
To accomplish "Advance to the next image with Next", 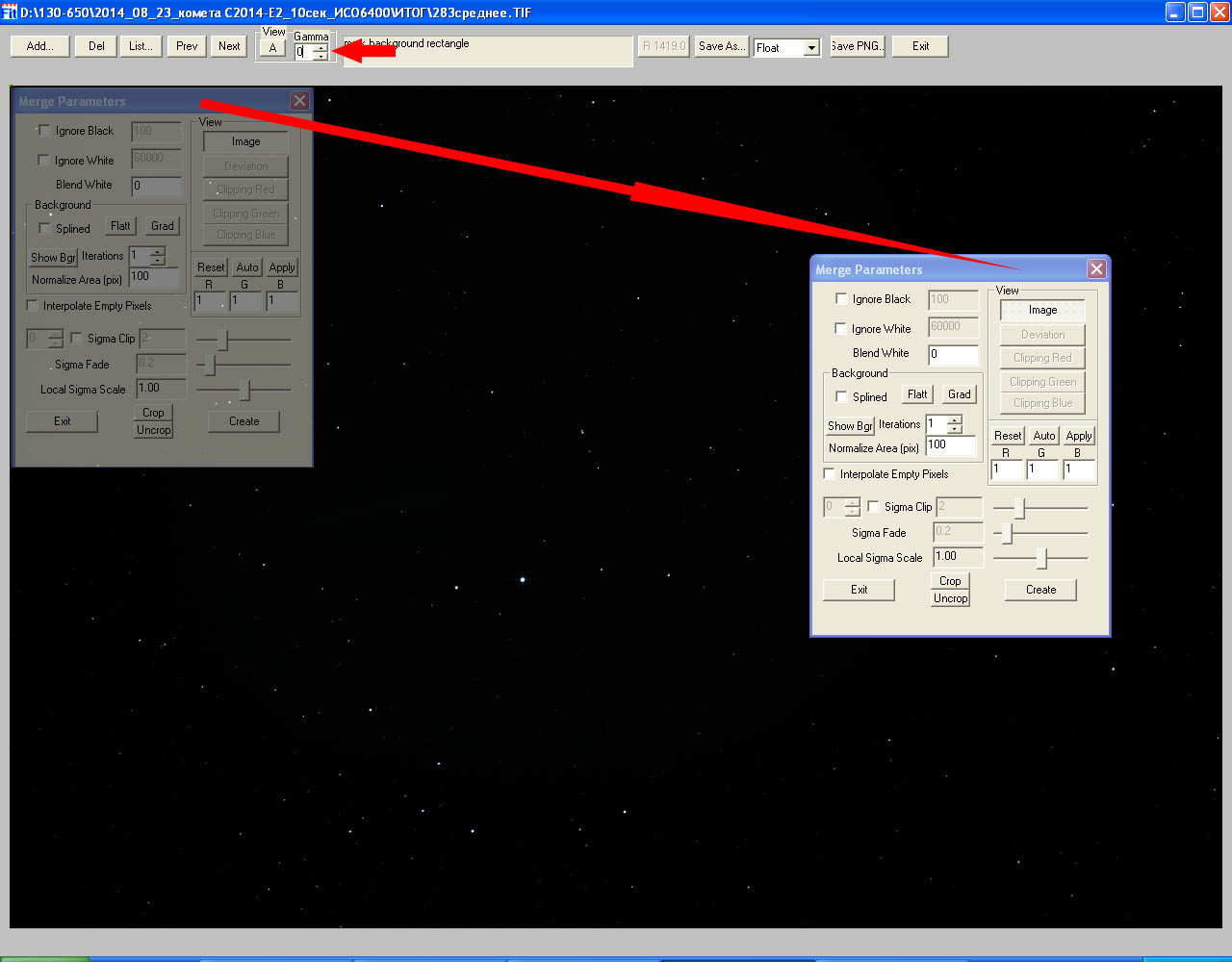I will tap(229, 46).
